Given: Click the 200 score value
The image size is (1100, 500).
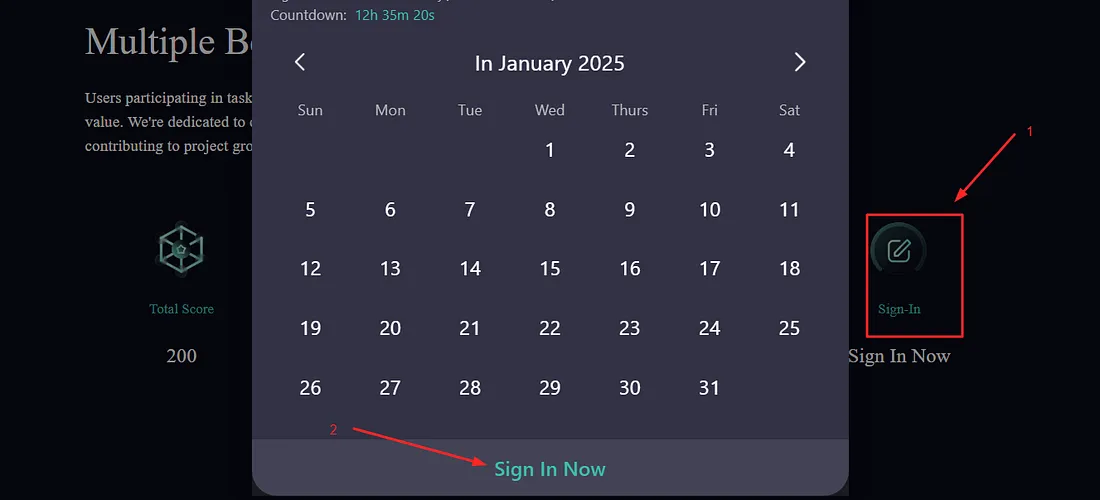Looking at the screenshot, I should [181, 356].
